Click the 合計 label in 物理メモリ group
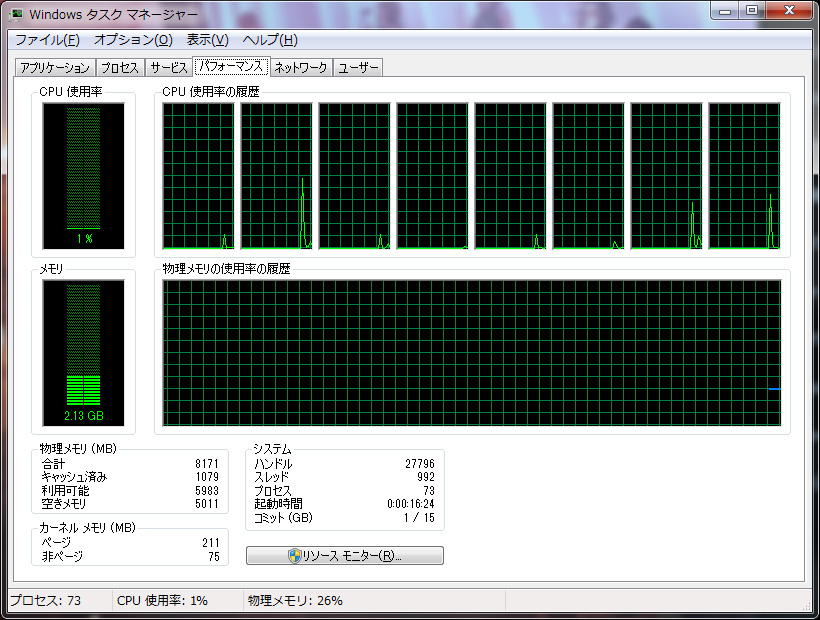 (x=53, y=464)
